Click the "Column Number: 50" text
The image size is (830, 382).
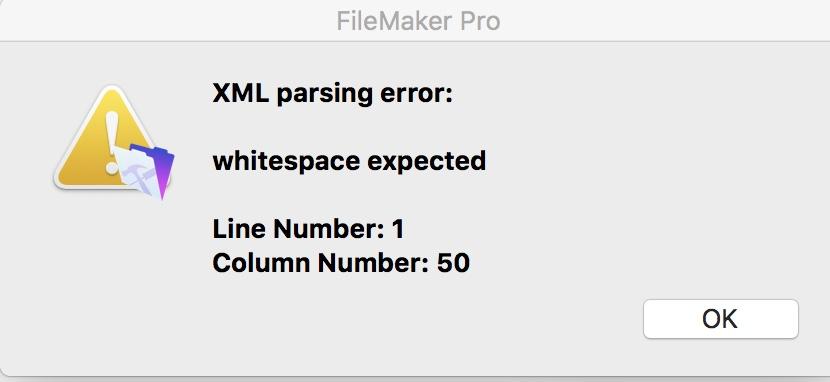(341, 263)
